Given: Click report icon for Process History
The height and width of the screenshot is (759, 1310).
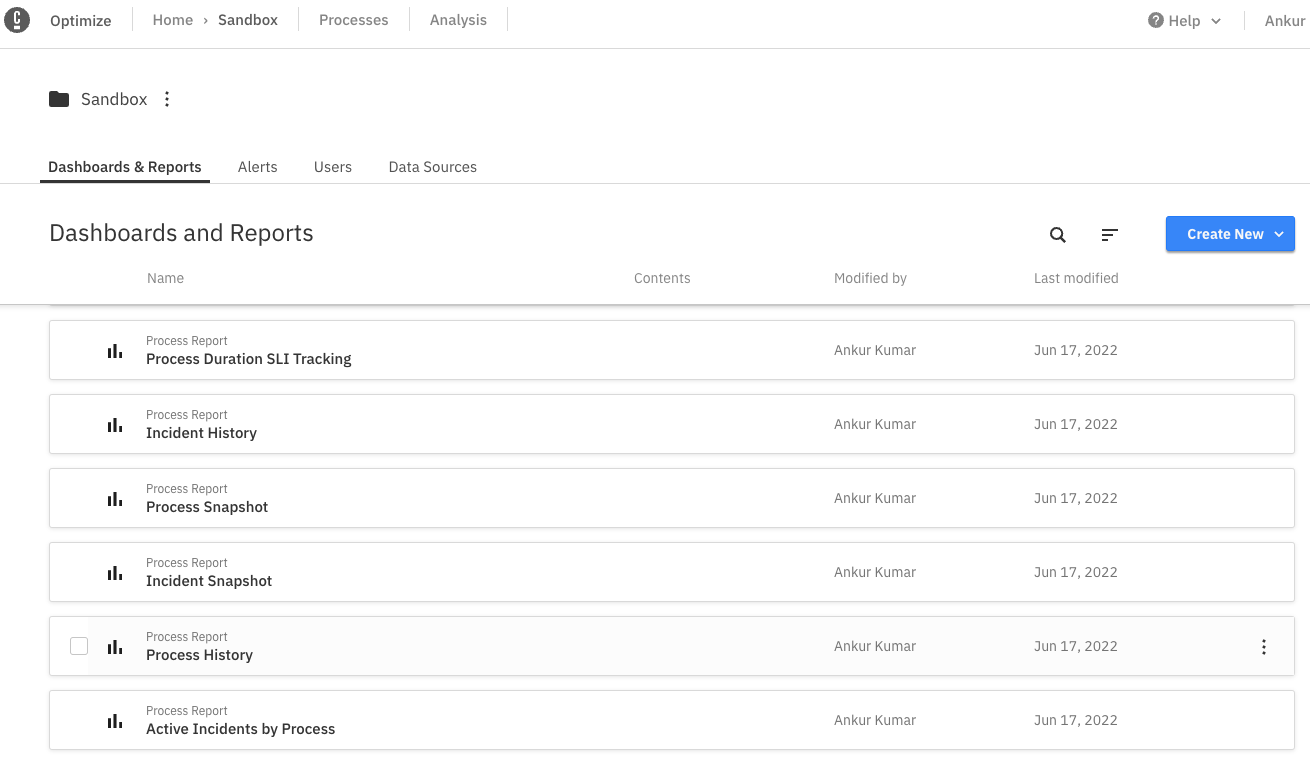Looking at the screenshot, I should 115,647.
